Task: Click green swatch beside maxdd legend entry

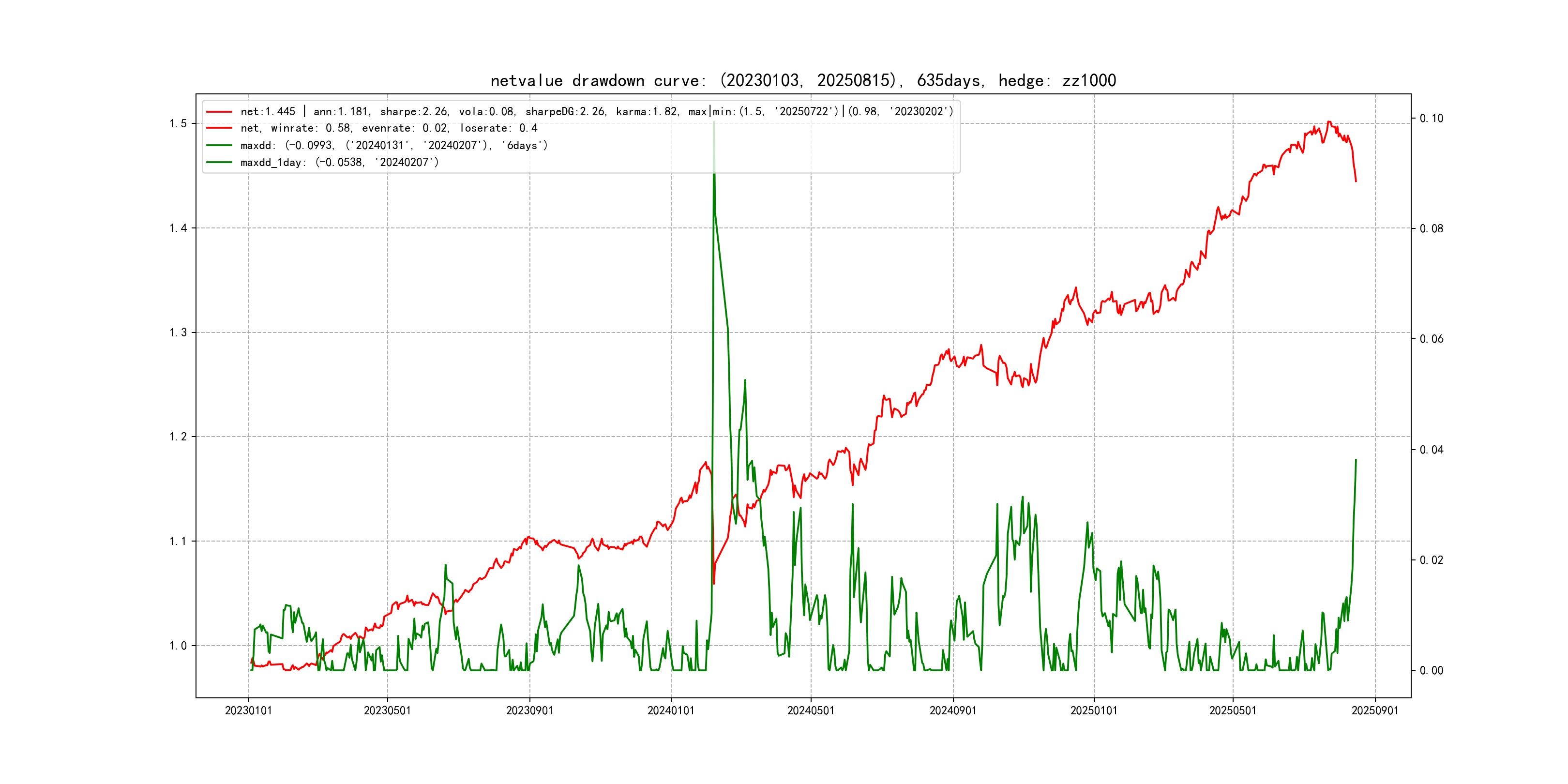Action: tap(219, 146)
